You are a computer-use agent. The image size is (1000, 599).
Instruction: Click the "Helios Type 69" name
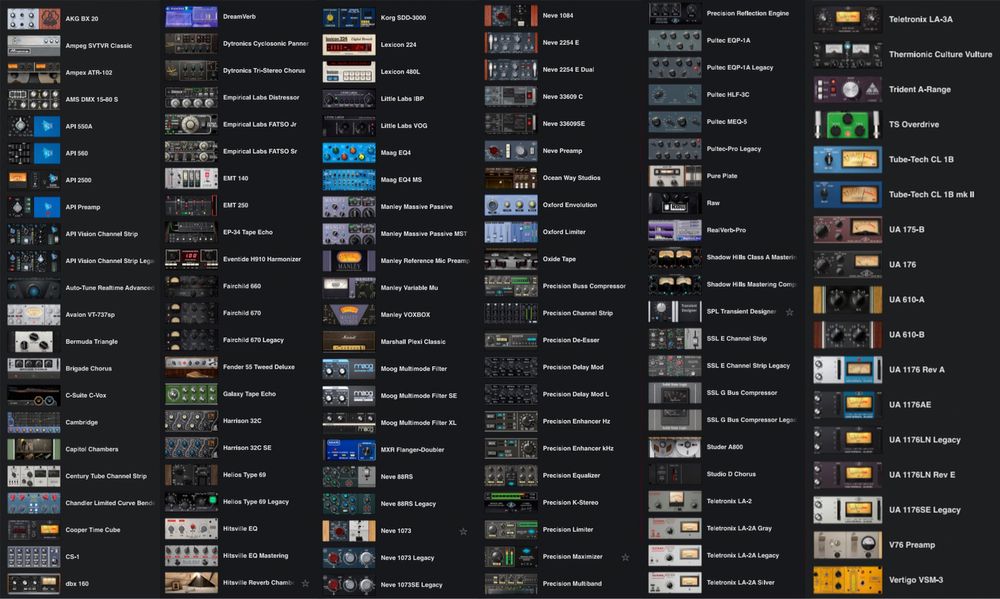point(244,475)
